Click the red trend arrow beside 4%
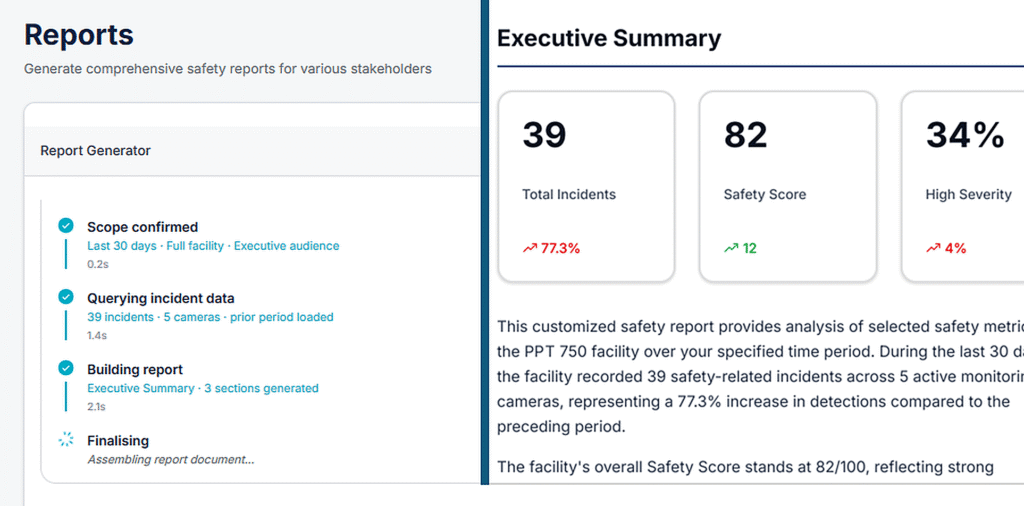Image resolution: width=1024 pixels, height=506 pixels. coord(933,248)
